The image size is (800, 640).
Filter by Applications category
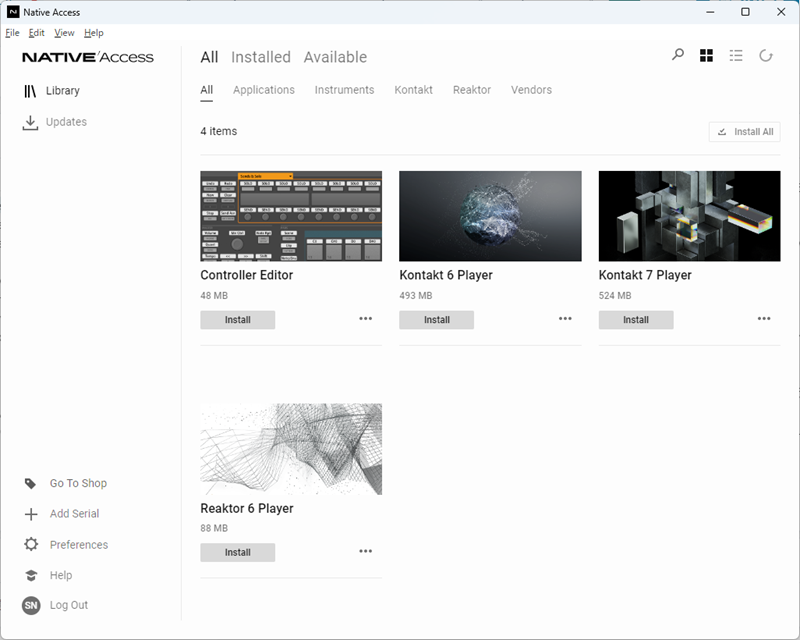(264, 90)
